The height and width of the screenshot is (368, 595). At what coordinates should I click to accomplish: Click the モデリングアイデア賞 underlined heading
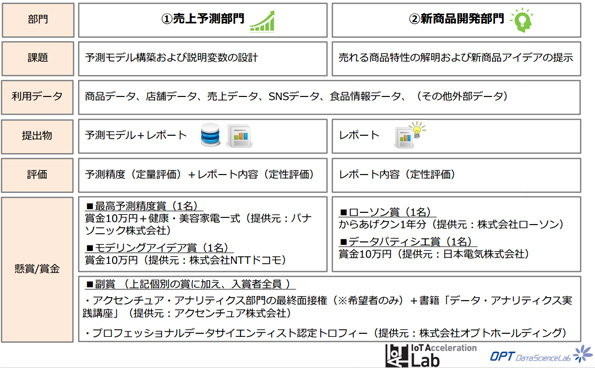point(159,248)
